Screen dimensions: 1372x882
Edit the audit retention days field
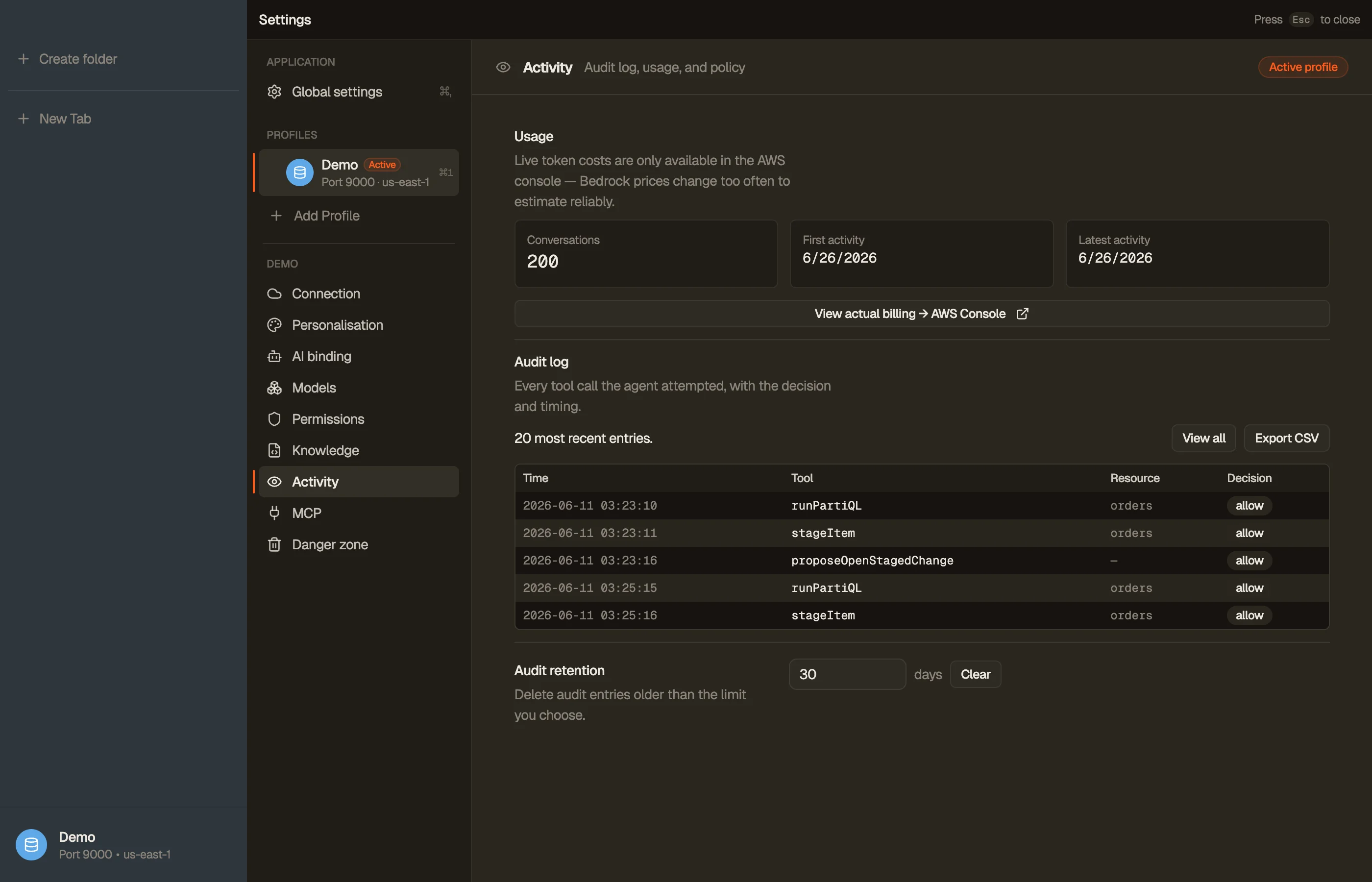coord(847,674)
